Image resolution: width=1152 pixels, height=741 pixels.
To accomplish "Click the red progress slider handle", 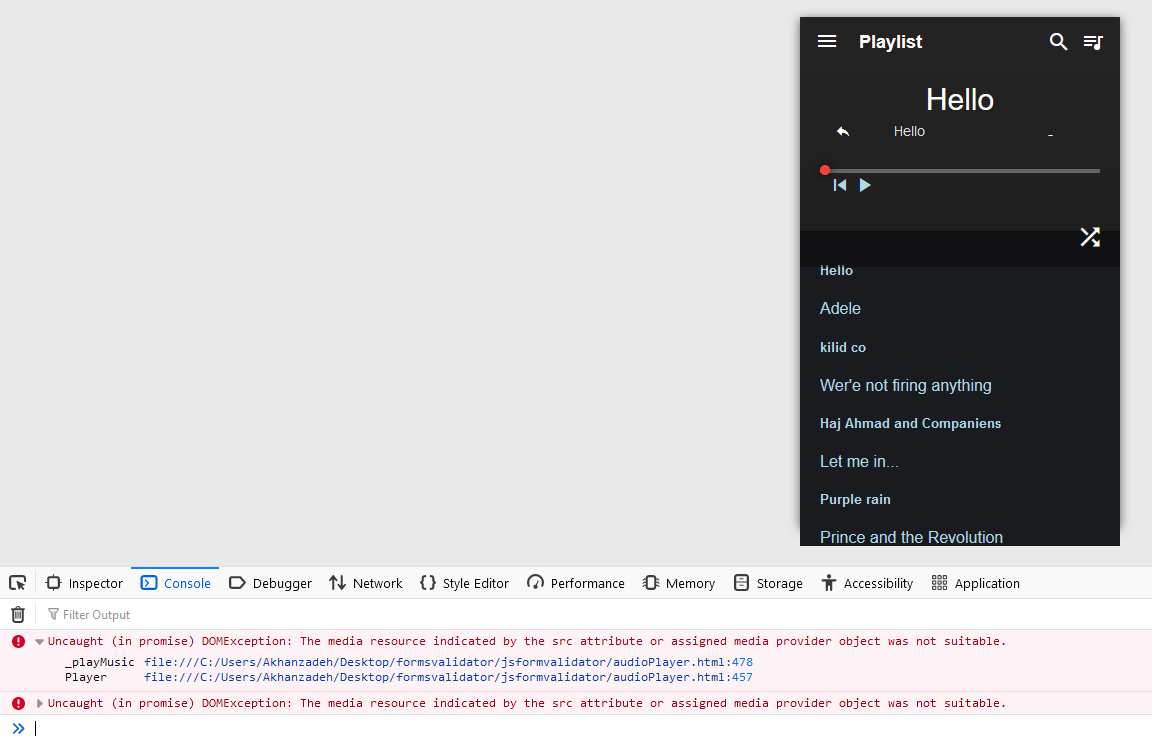I will pos(825,170).
